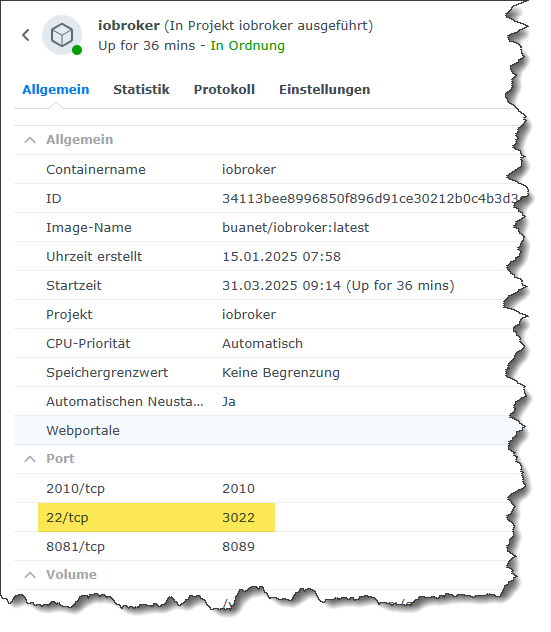Click the Image-Name label

tap(89, 227)
